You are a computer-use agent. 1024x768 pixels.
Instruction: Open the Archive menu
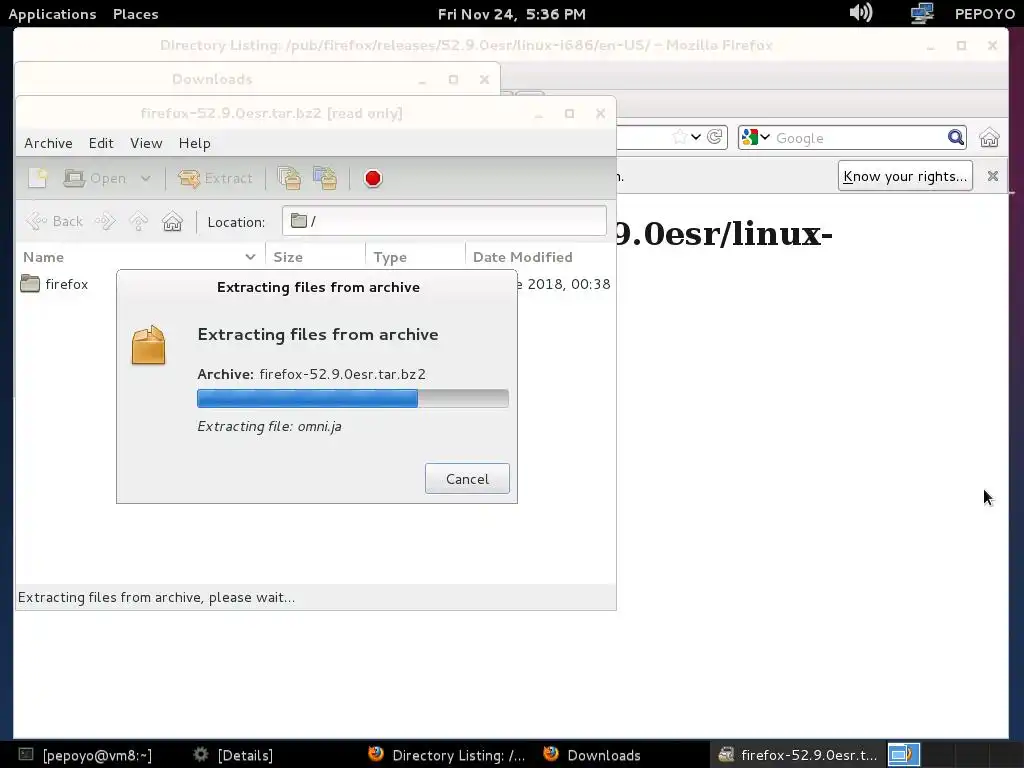48,143
